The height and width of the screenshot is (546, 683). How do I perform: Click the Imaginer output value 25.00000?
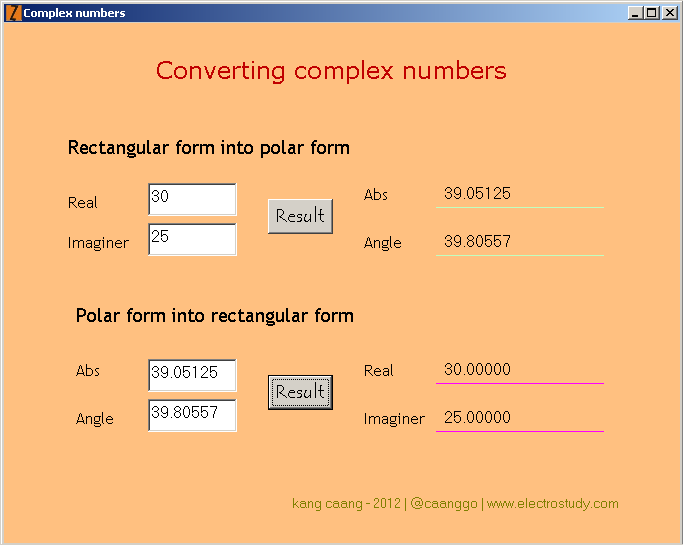[x=477, y=417]
